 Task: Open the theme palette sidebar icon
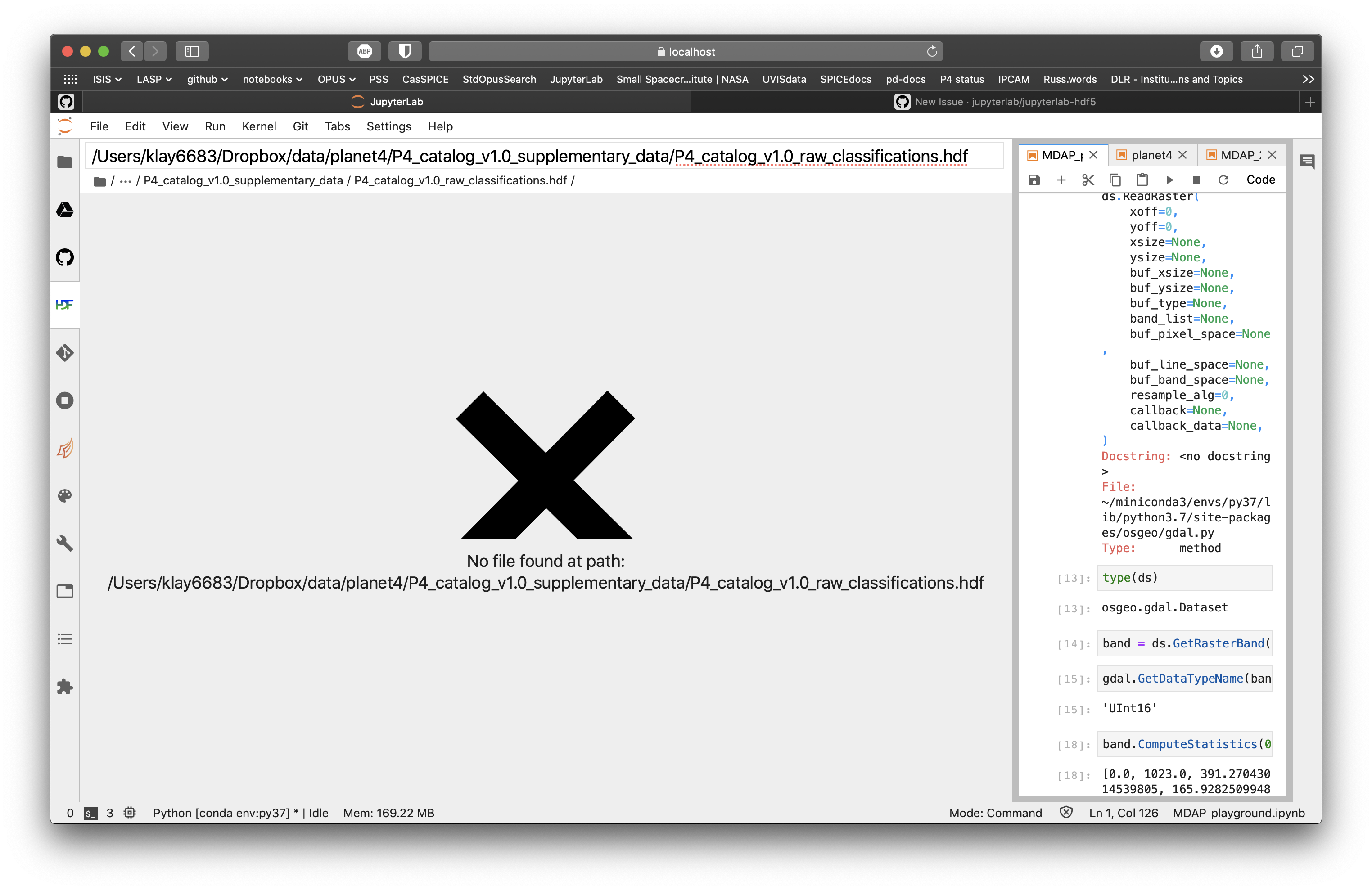[64, 496]
